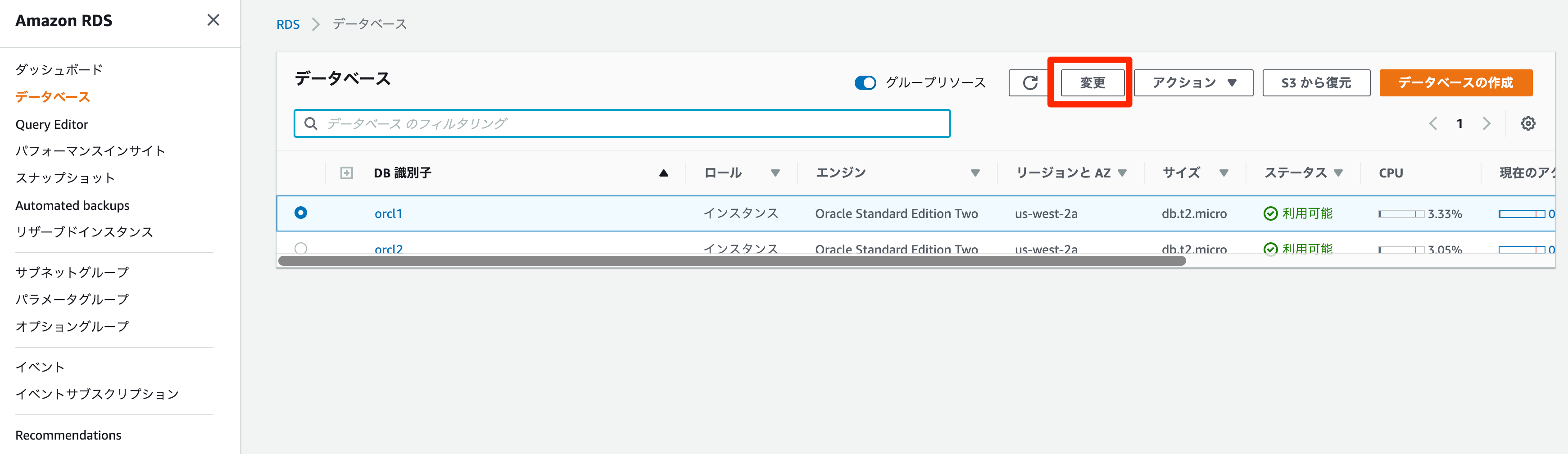Click the データベース breadcrumb text
The image size is (1568, 454).
click(x=369, y=24)
